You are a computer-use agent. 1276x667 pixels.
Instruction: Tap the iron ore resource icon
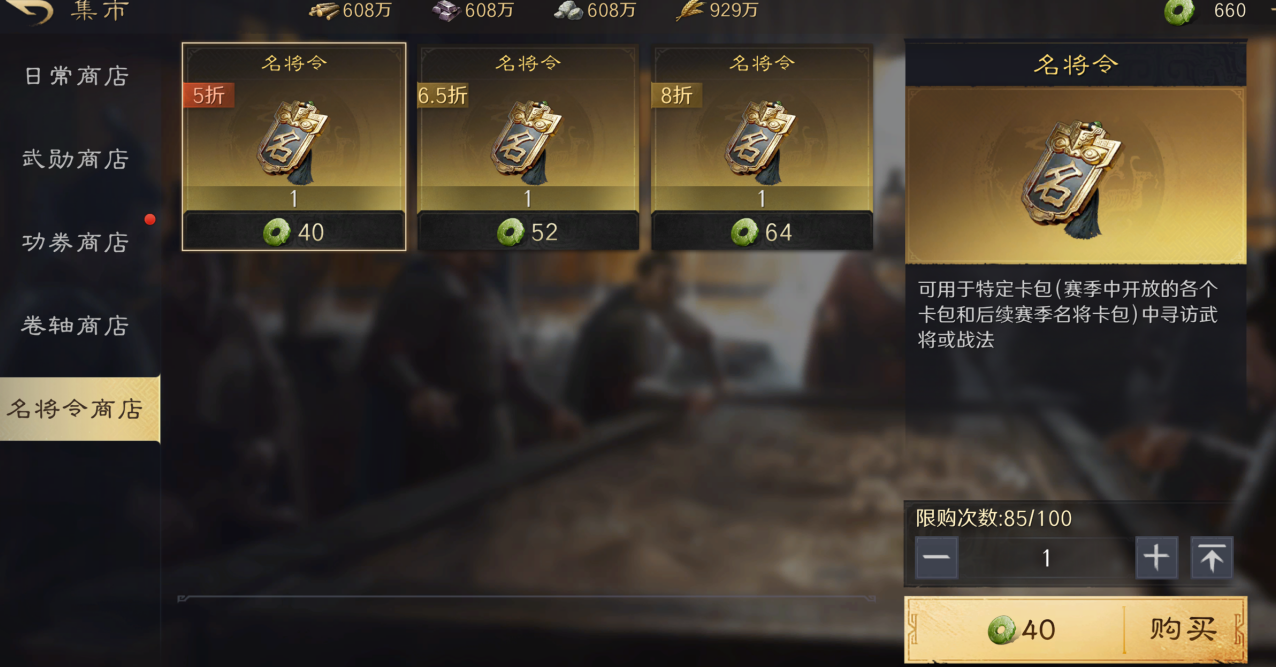[445, 11]
